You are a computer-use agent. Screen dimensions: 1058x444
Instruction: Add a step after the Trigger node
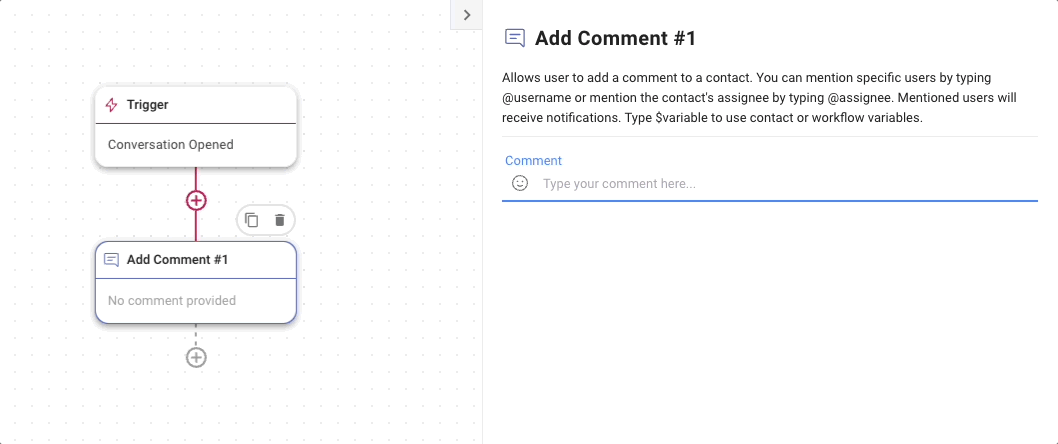[x=196, y=200]
